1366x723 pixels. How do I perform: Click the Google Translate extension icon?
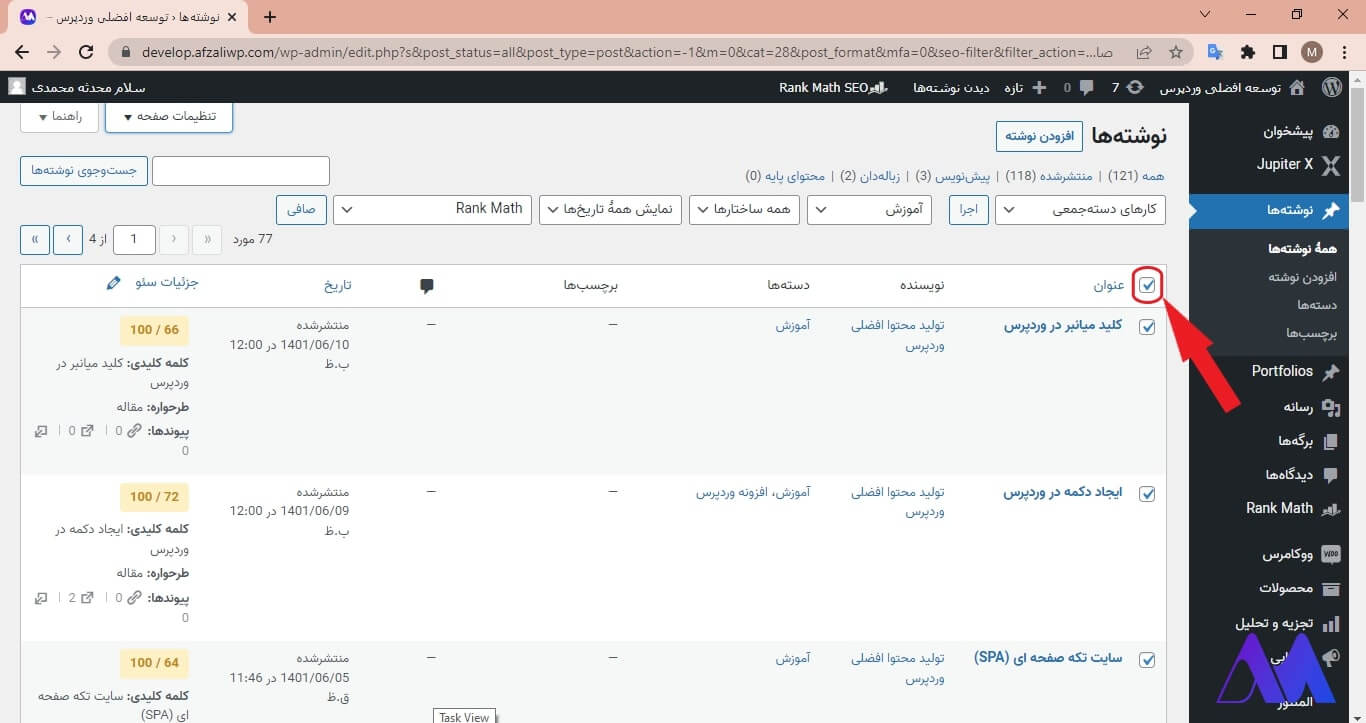[x=1215, y=52]
